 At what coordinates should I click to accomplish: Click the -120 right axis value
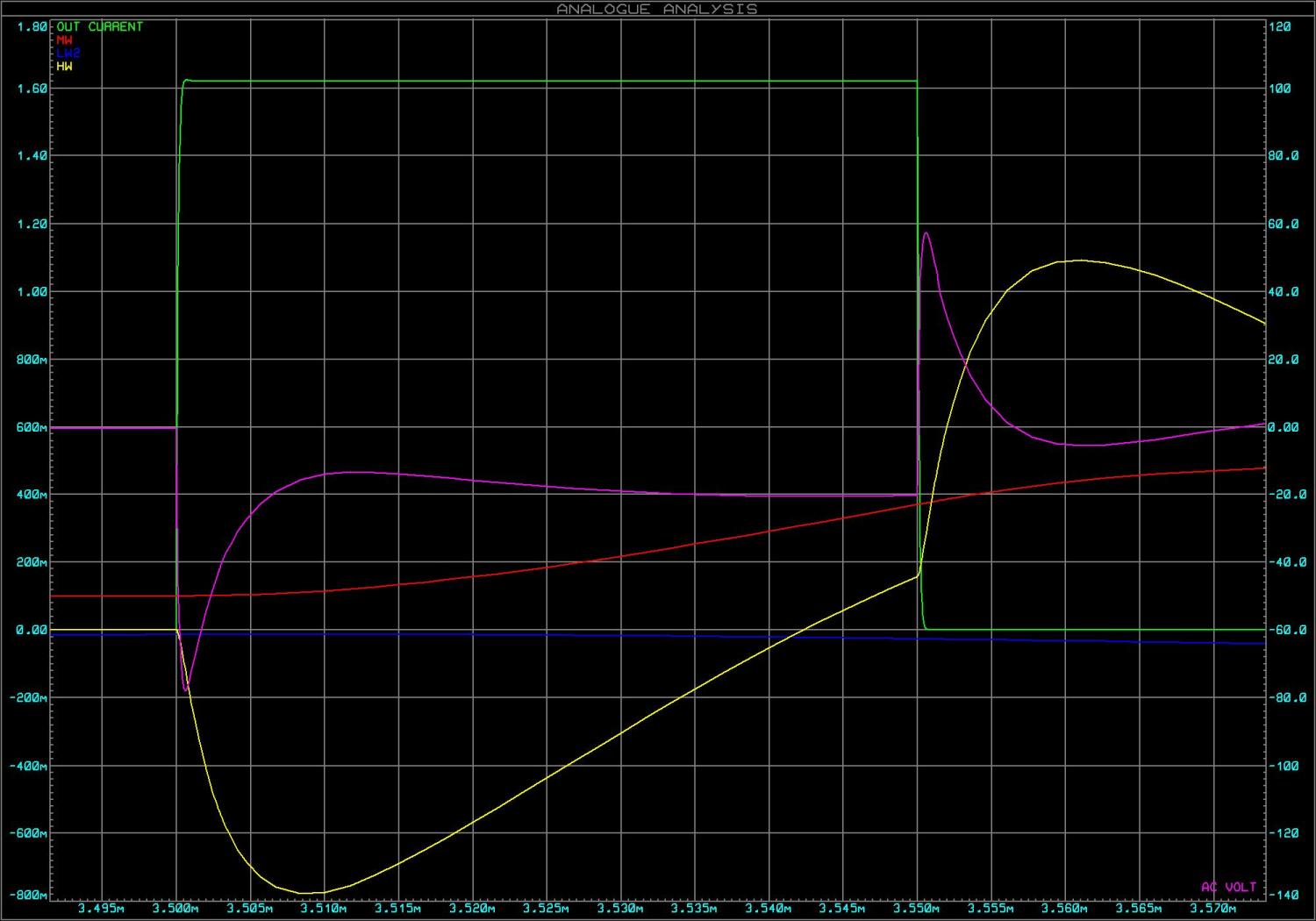[1284, 833]
